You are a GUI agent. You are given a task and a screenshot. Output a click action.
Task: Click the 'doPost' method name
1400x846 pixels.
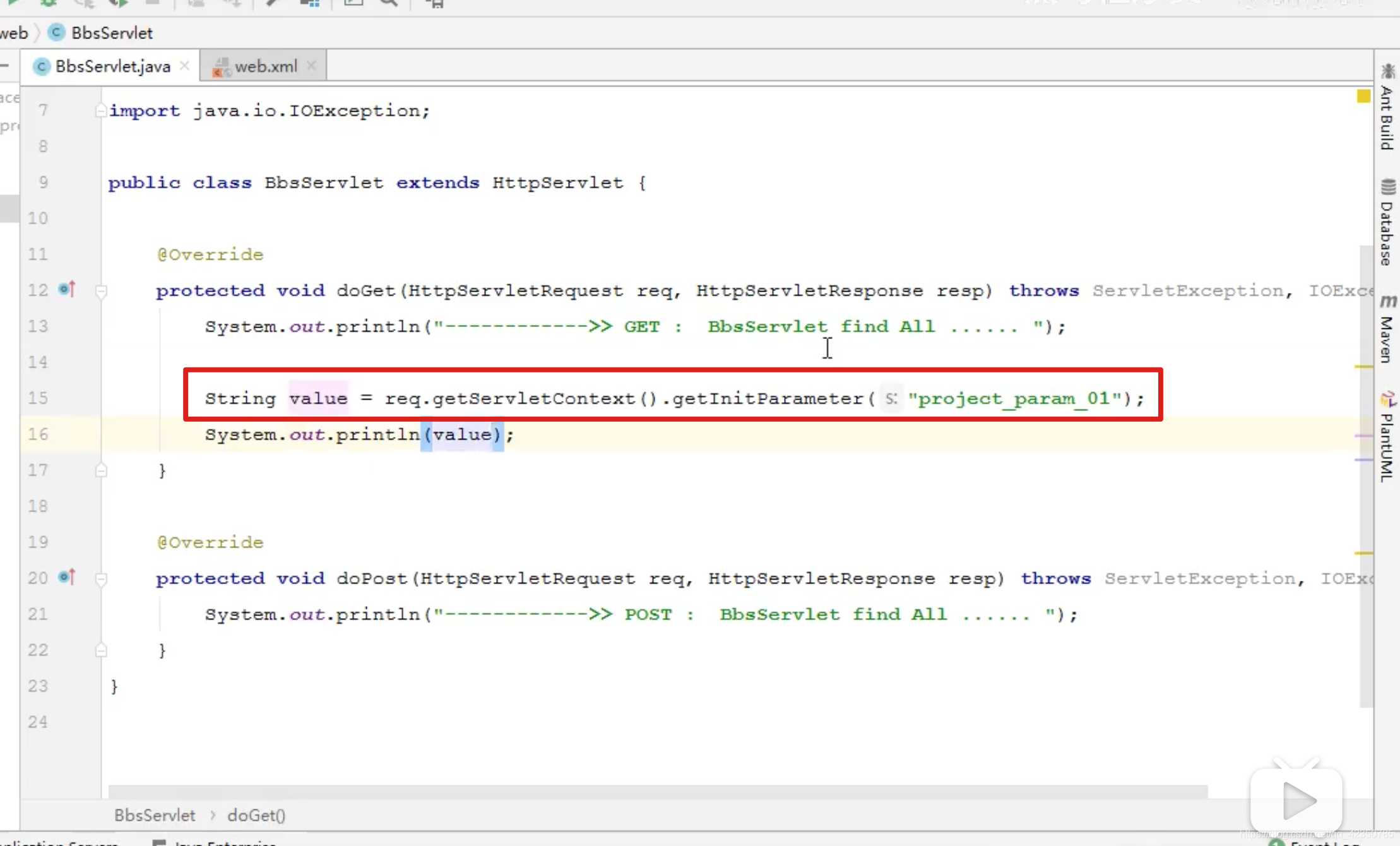tap(372, 578)
